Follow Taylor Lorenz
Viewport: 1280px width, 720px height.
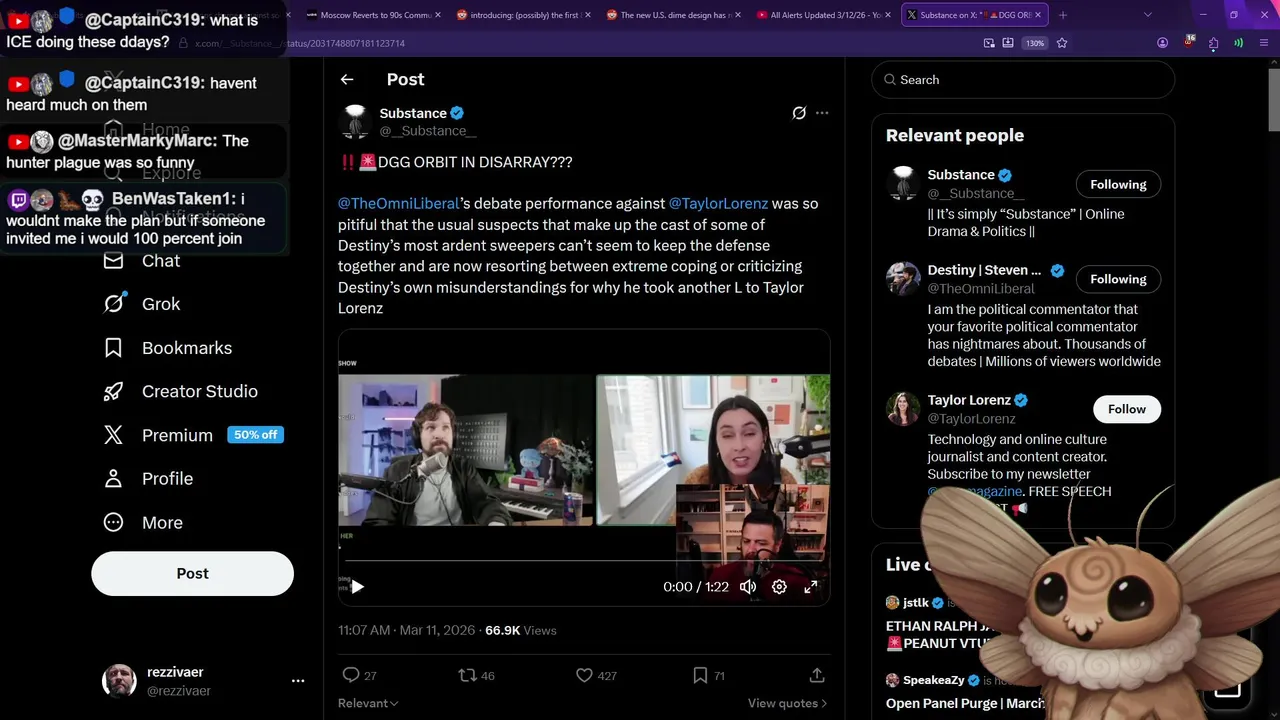point(1126,409)
